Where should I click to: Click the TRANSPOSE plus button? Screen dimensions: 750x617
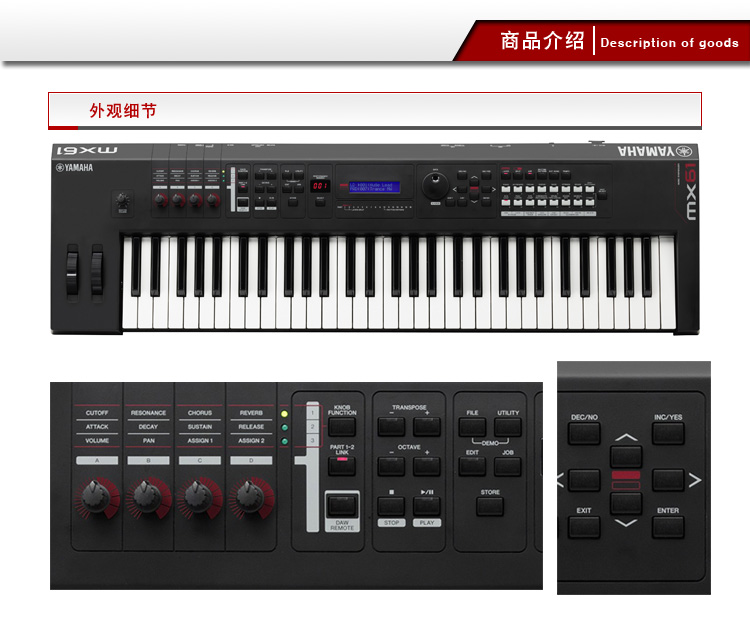[427, 427]
